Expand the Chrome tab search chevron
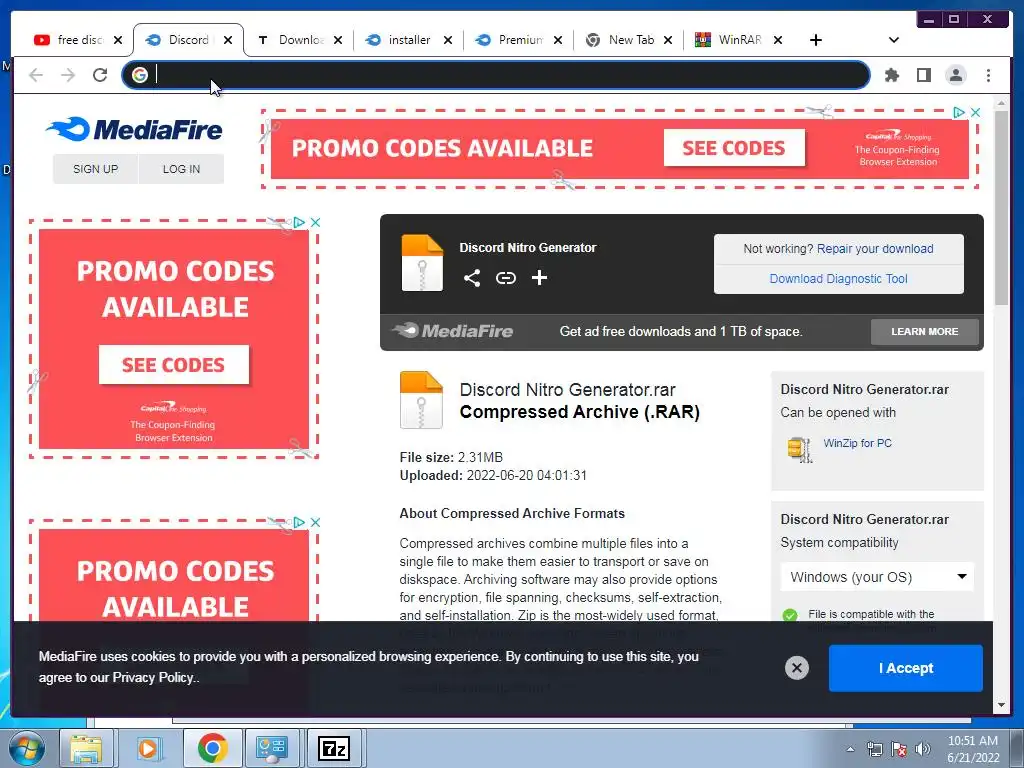Viewport: 1024px width, 768px height. pos(894,40)
